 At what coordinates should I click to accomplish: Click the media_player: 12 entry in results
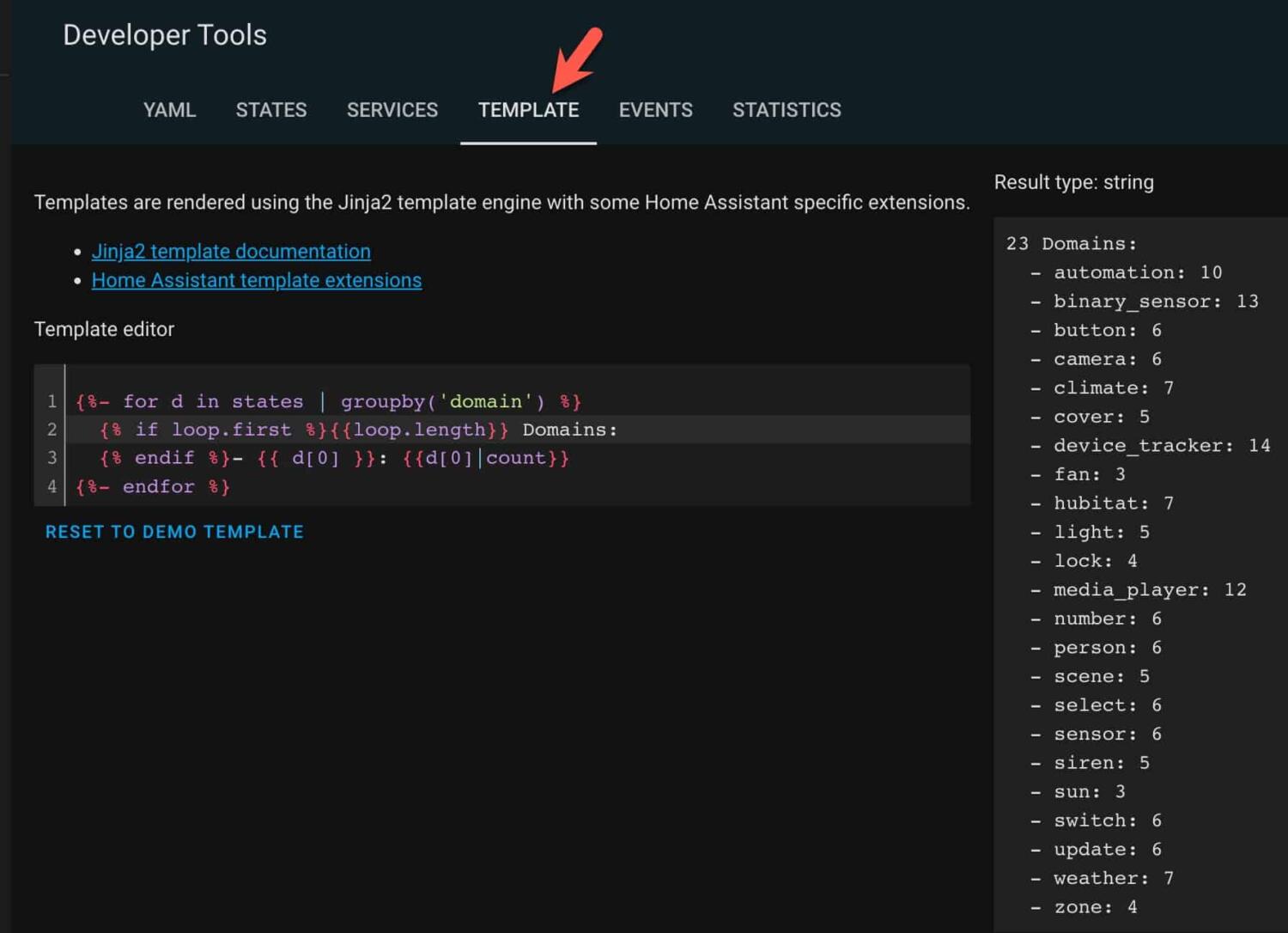[x=1149, y=589]
